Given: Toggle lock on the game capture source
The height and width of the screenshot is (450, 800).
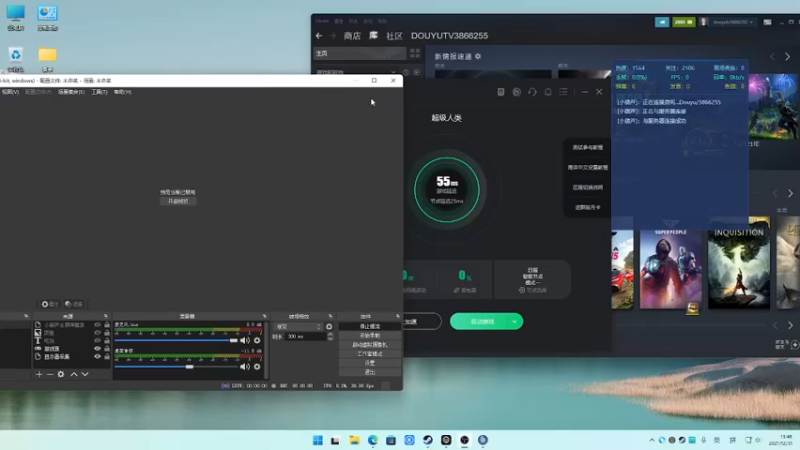Looking at the screenshot, I should pos(107,348).
